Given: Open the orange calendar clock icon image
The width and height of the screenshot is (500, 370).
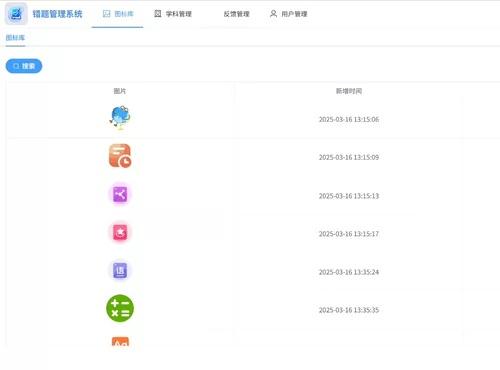Looking at the screenshot, I should 120,156.
